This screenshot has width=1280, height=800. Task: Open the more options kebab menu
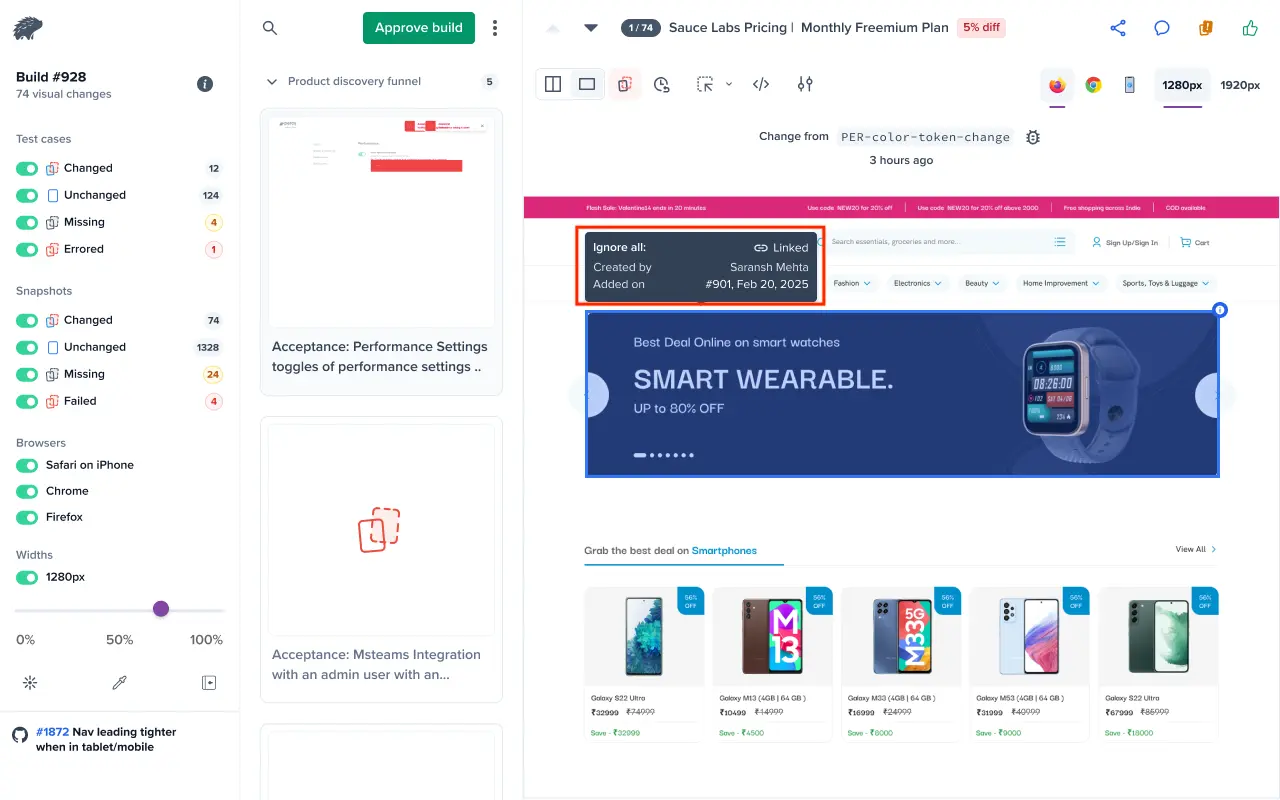tap(495, 28)
